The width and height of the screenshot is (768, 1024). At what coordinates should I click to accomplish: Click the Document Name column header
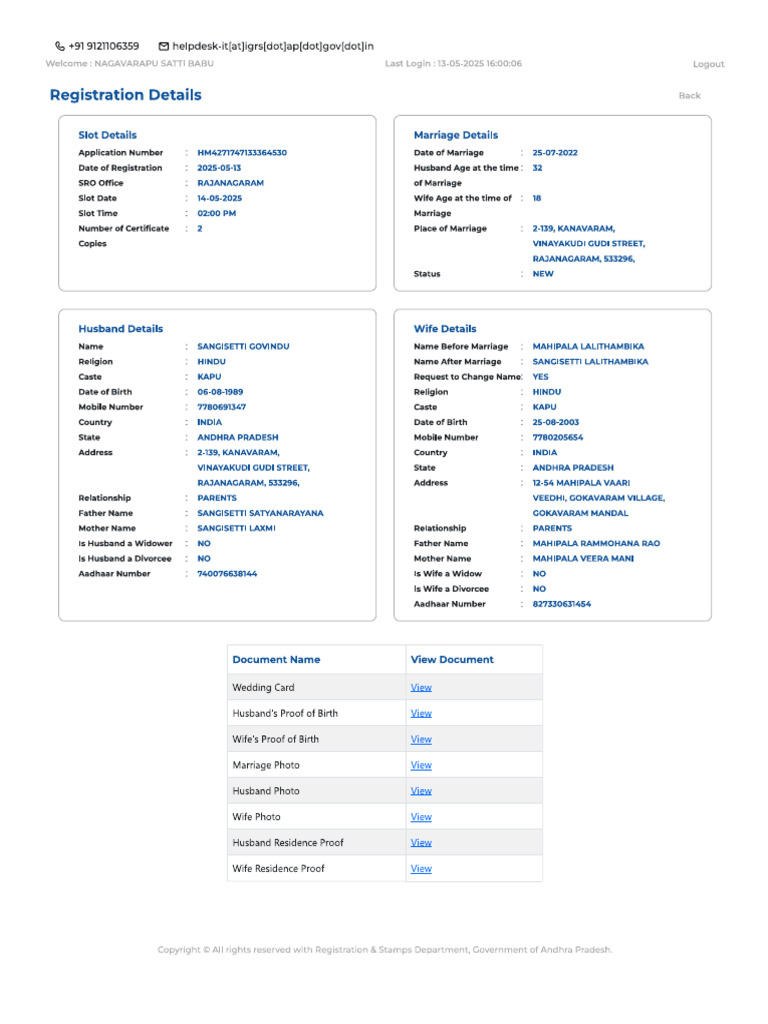(x=276, y=660)
